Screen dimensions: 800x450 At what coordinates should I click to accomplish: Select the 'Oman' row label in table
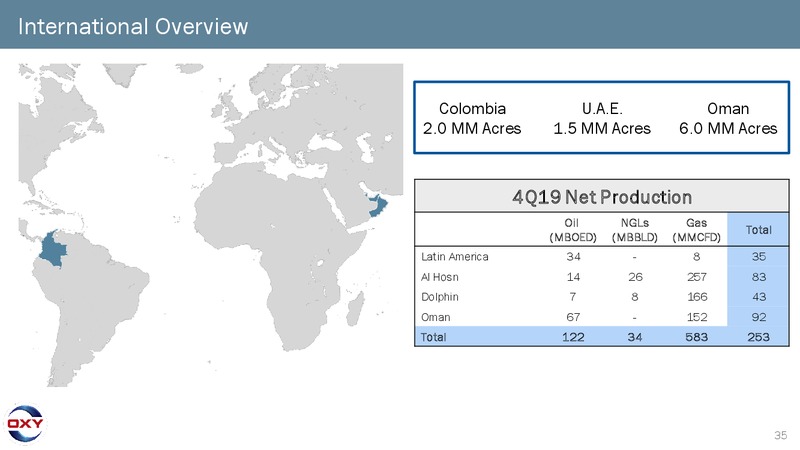point(436,317)
